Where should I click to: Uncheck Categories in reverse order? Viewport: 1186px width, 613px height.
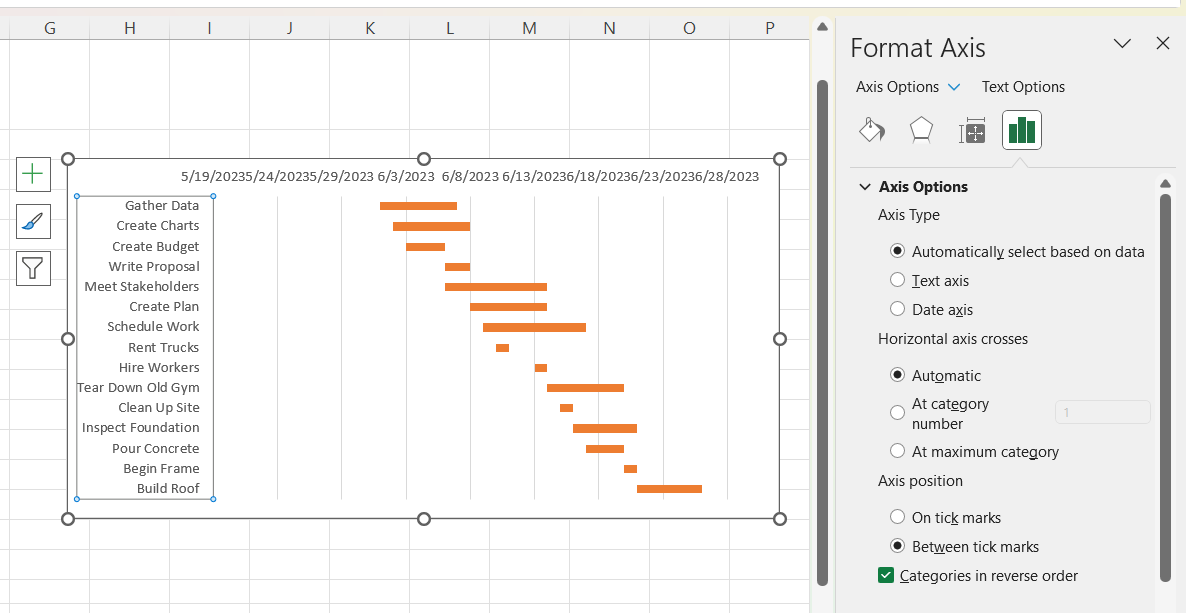[886, 575]
